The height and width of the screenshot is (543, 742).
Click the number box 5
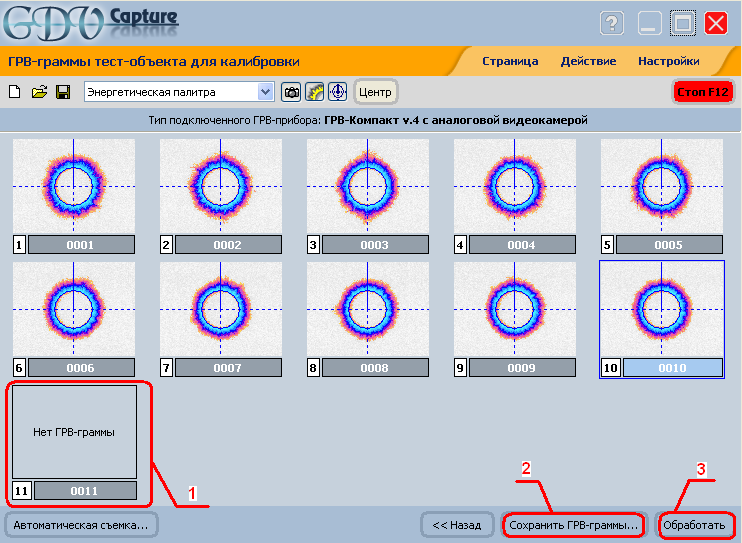(607, 245)
